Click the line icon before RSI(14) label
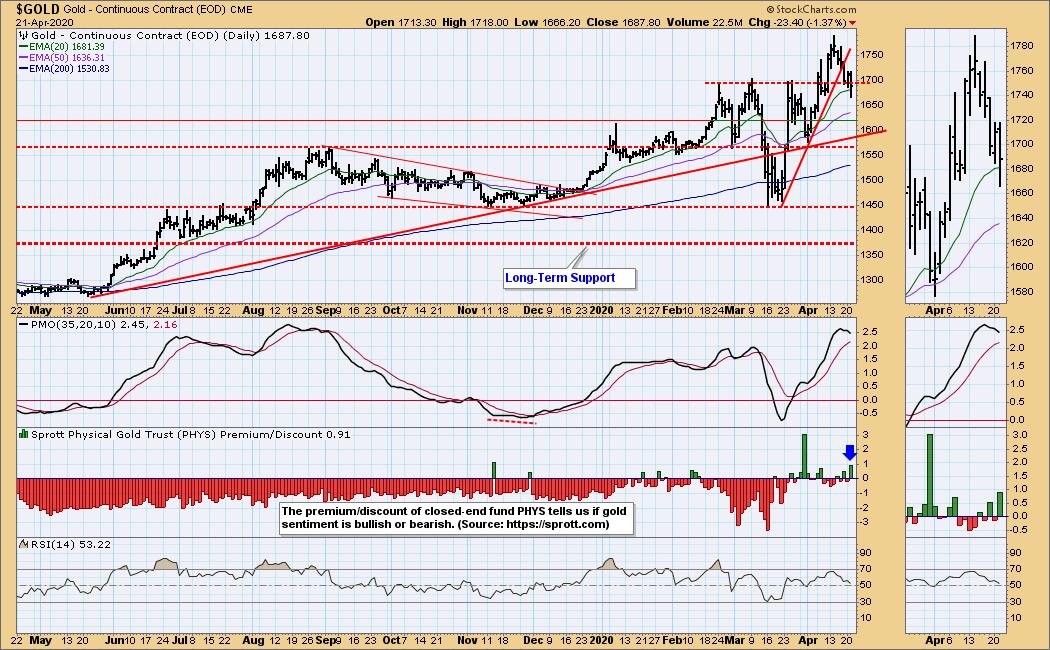Screen dimensions: 1050x650 pos(24,544)
